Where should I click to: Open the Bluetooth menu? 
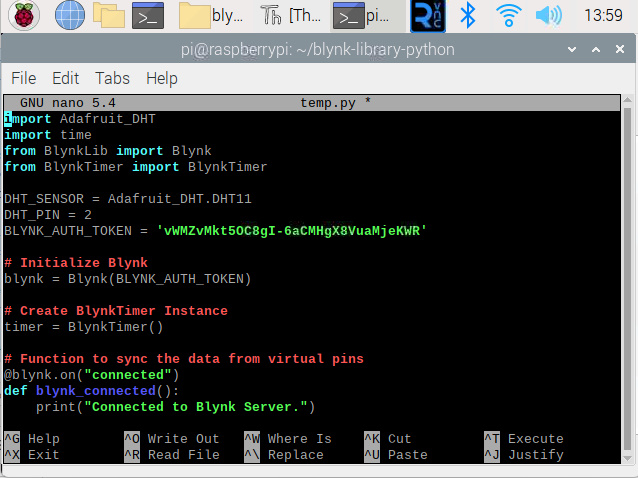pyautogui.click(x=468, y=15)
